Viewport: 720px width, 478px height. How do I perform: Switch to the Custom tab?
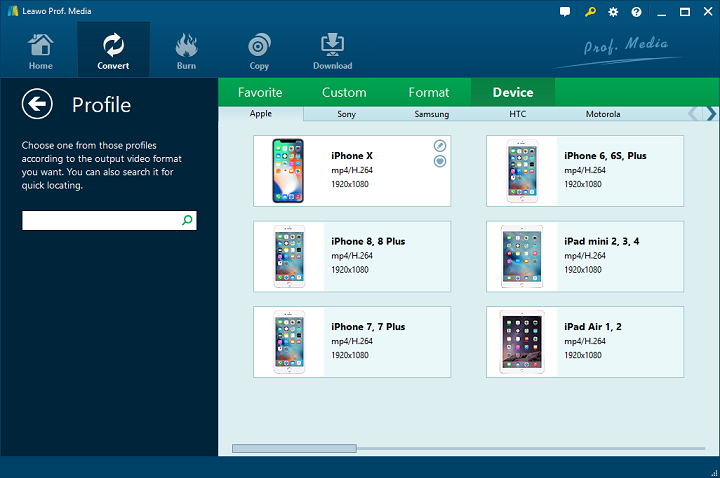tap(344, 92)
